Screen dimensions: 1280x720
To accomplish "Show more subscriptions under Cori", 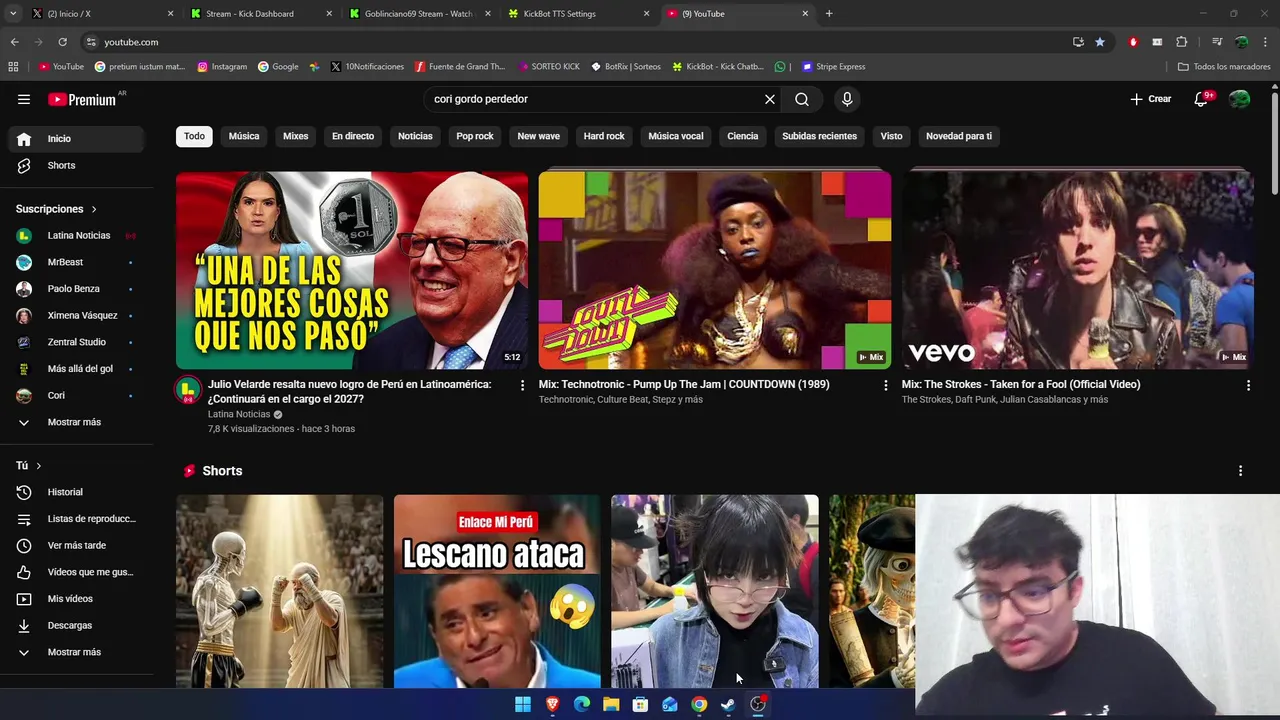I will click(x=76, y=422).
